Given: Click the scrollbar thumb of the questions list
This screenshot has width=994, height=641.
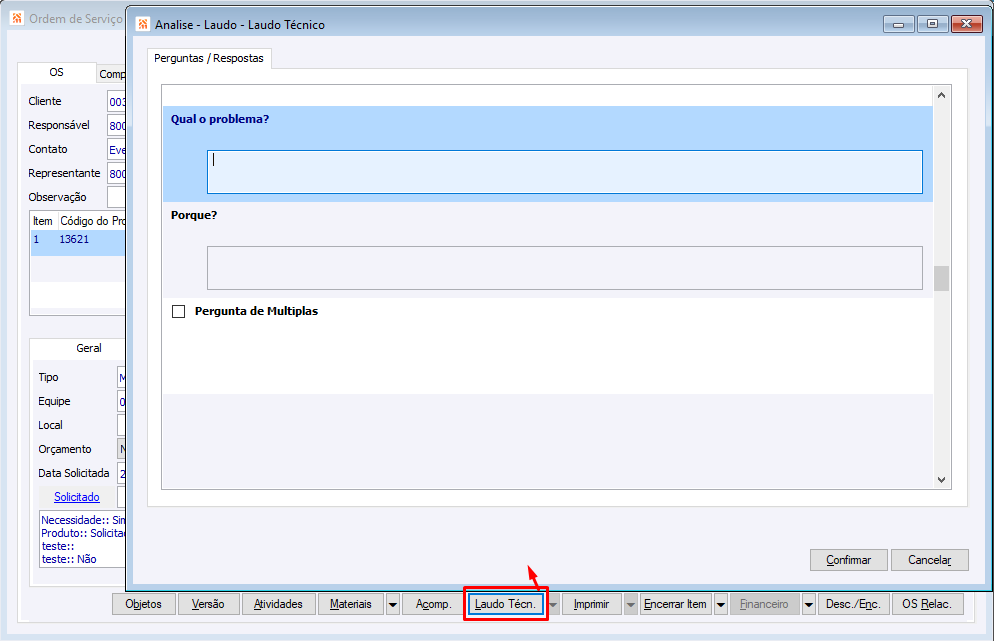Looking at the screenshot, I should [x=941, y=278].
